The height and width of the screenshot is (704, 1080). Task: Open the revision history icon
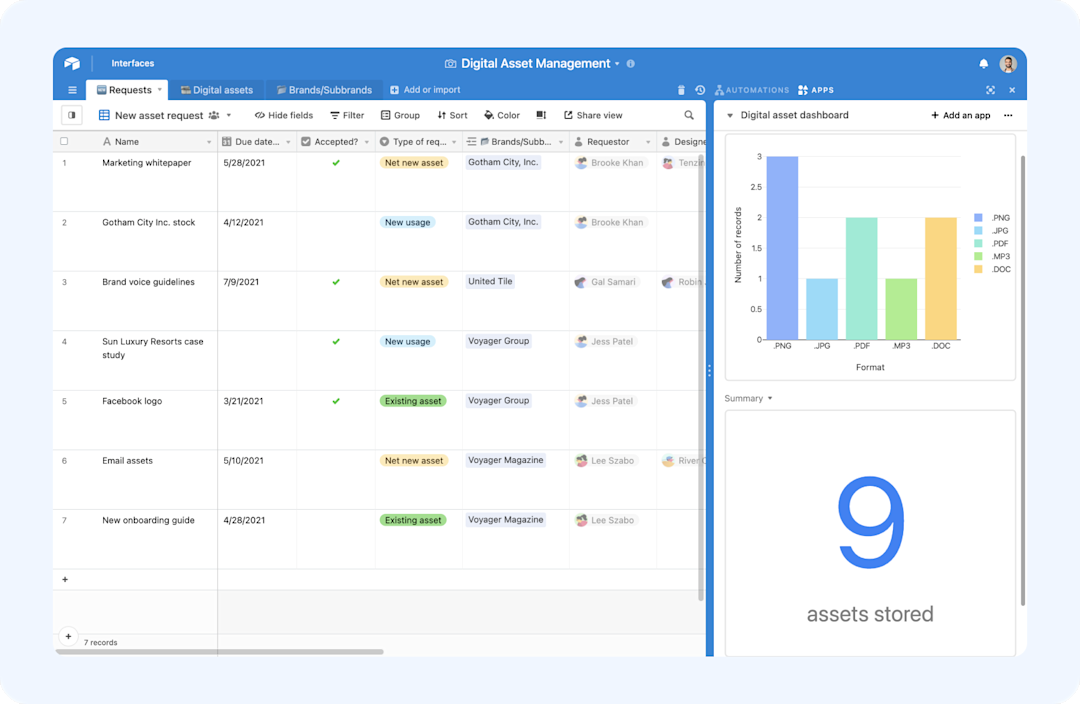tap(701, 90)
